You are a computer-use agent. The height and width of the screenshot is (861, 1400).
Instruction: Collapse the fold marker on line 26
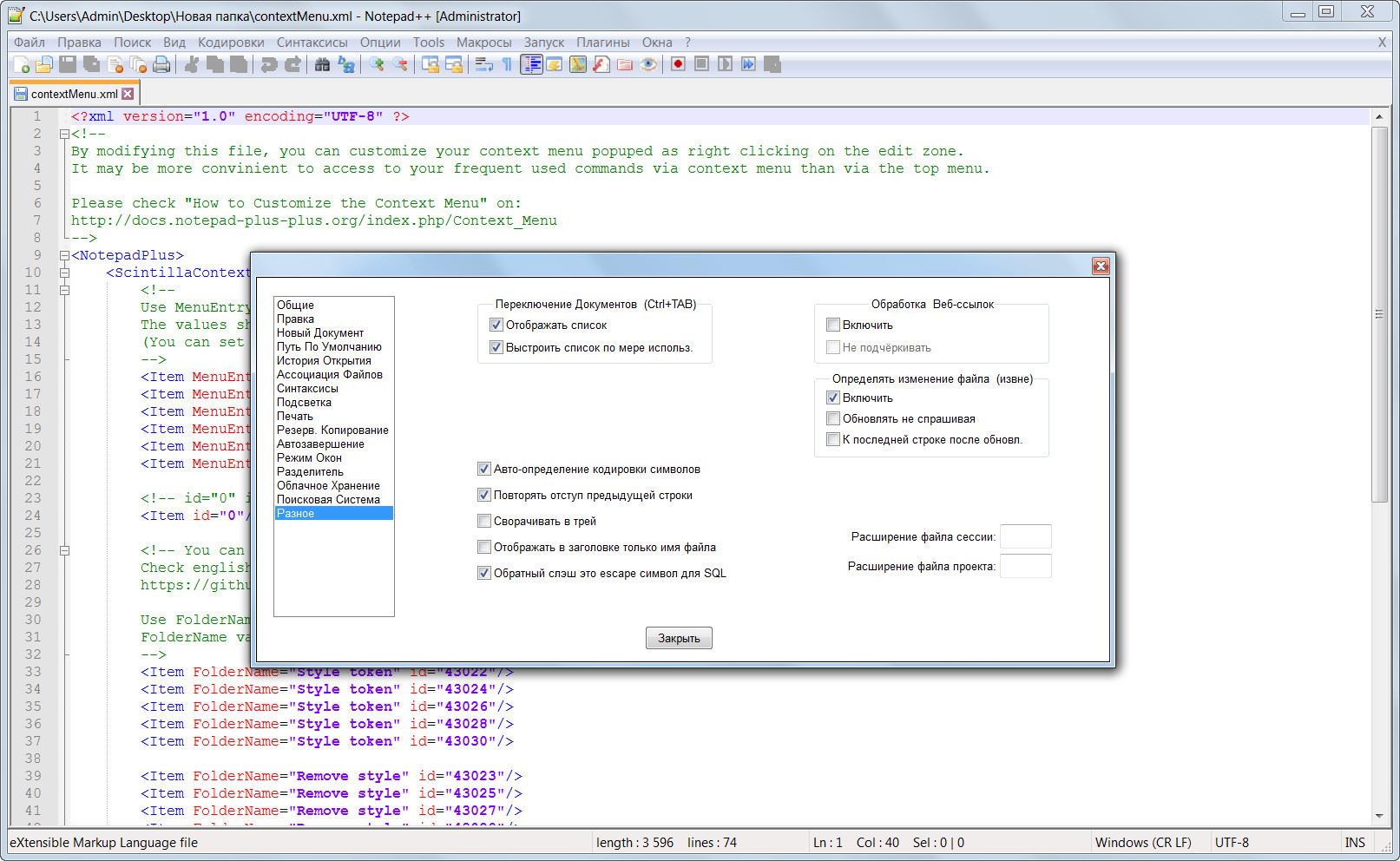point(64,551)
